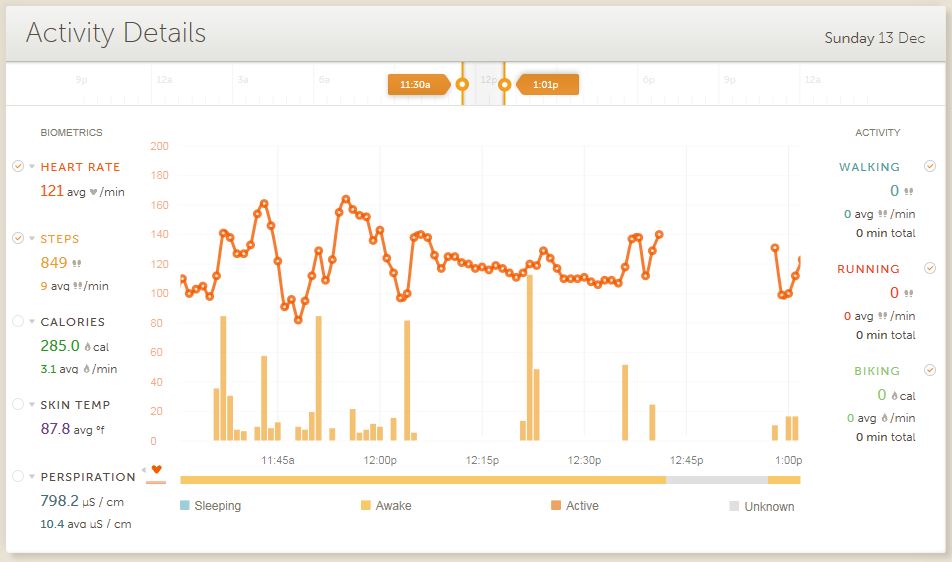Click the 11:45a time axis label
This screenshot has width=952, height=562.
tap(277, 460)
